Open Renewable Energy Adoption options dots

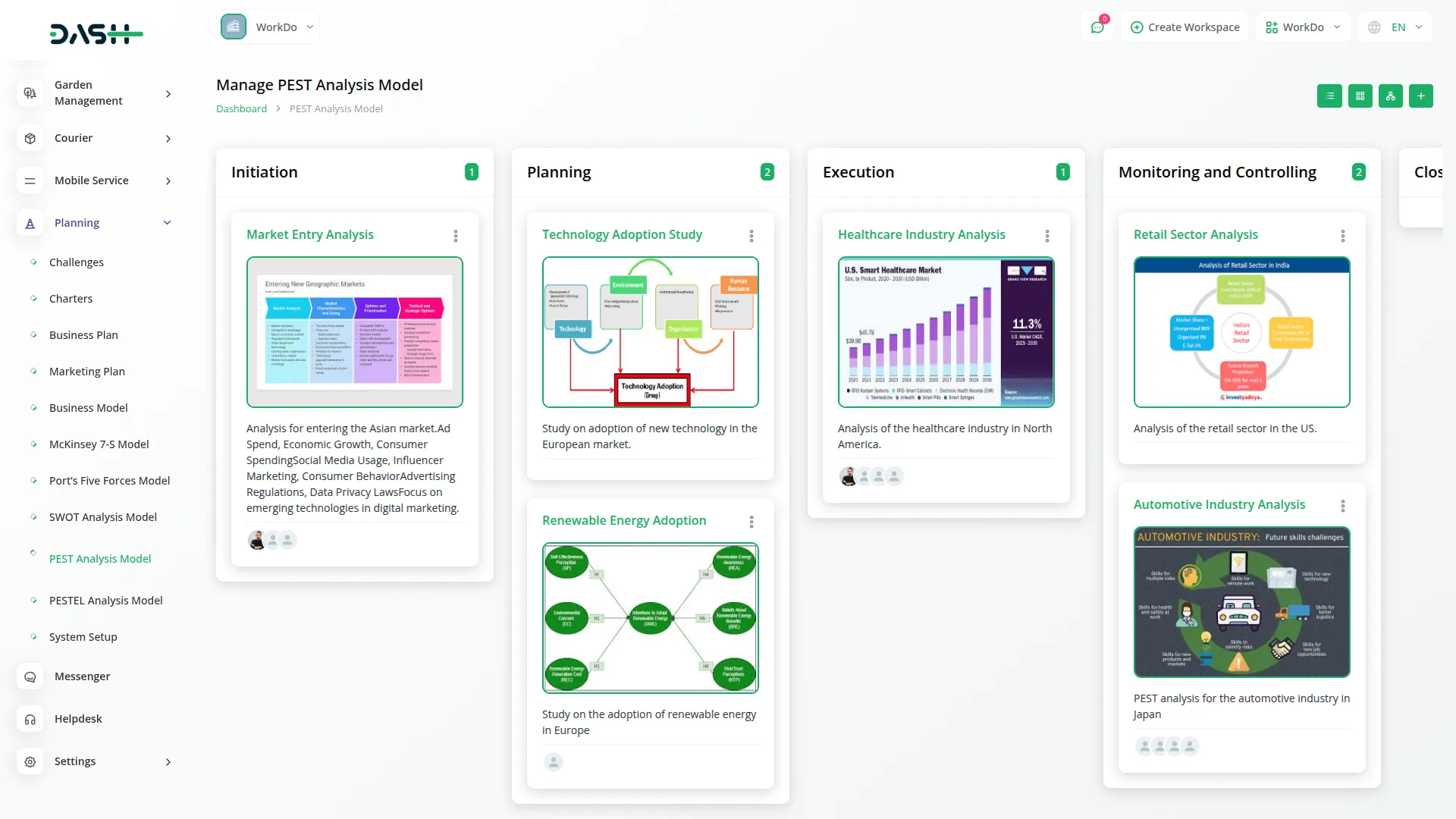click(x=752, y=522)
